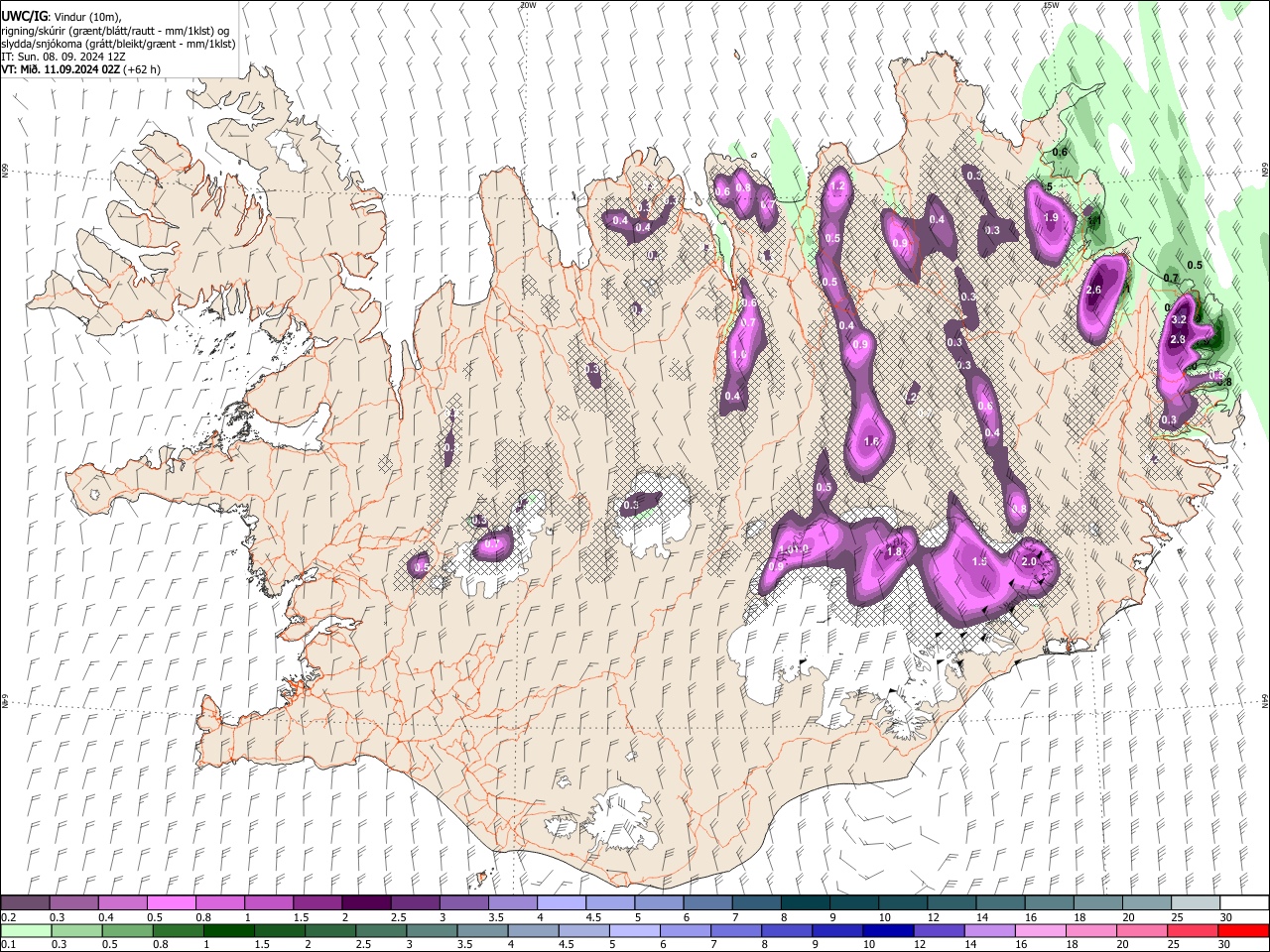Click the '2.8' precipitation value on the east coast
Viewport: 1270px width, 952px height.
1178,339
